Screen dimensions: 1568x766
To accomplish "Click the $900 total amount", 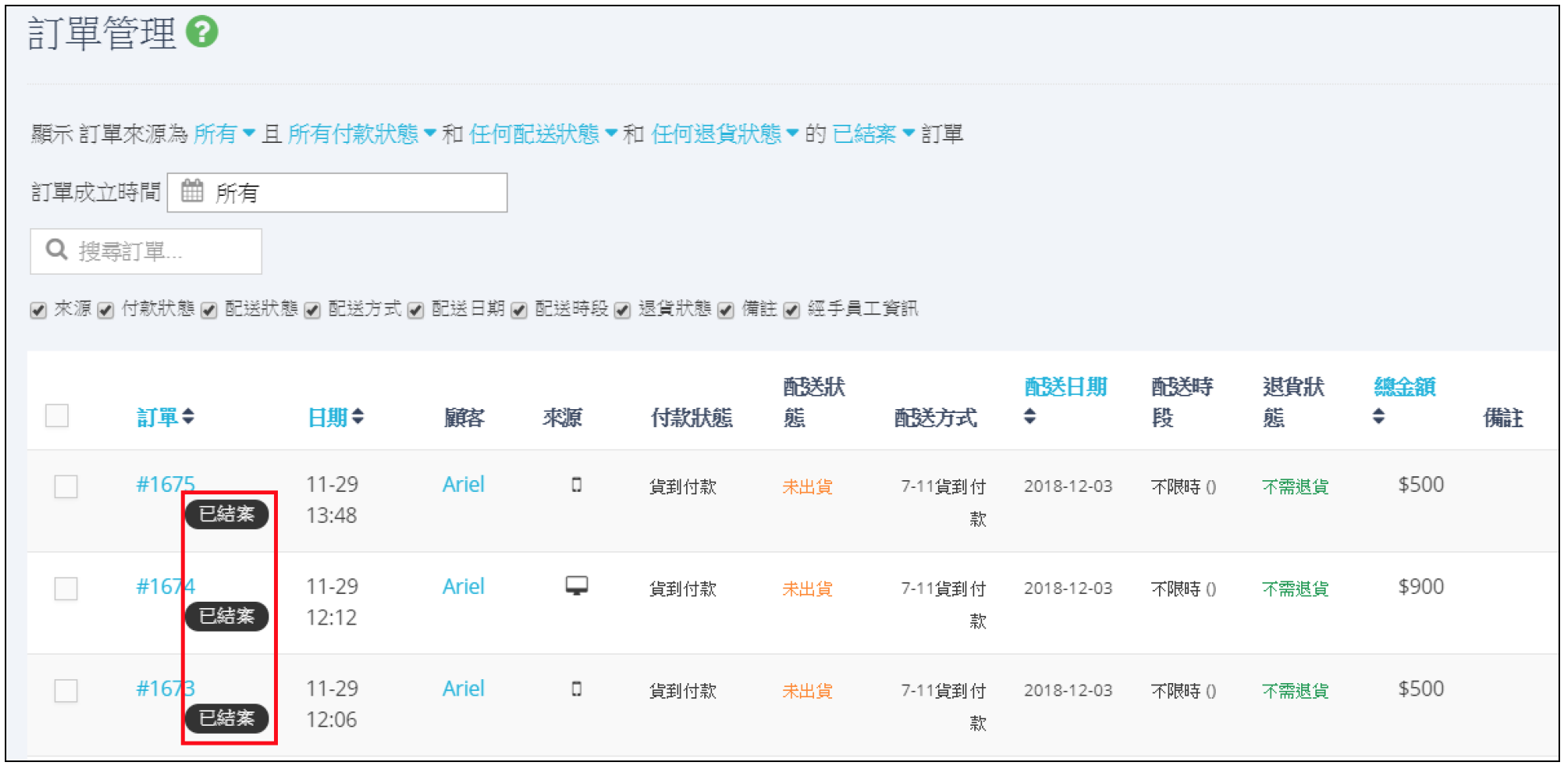I will (1420, 586).
